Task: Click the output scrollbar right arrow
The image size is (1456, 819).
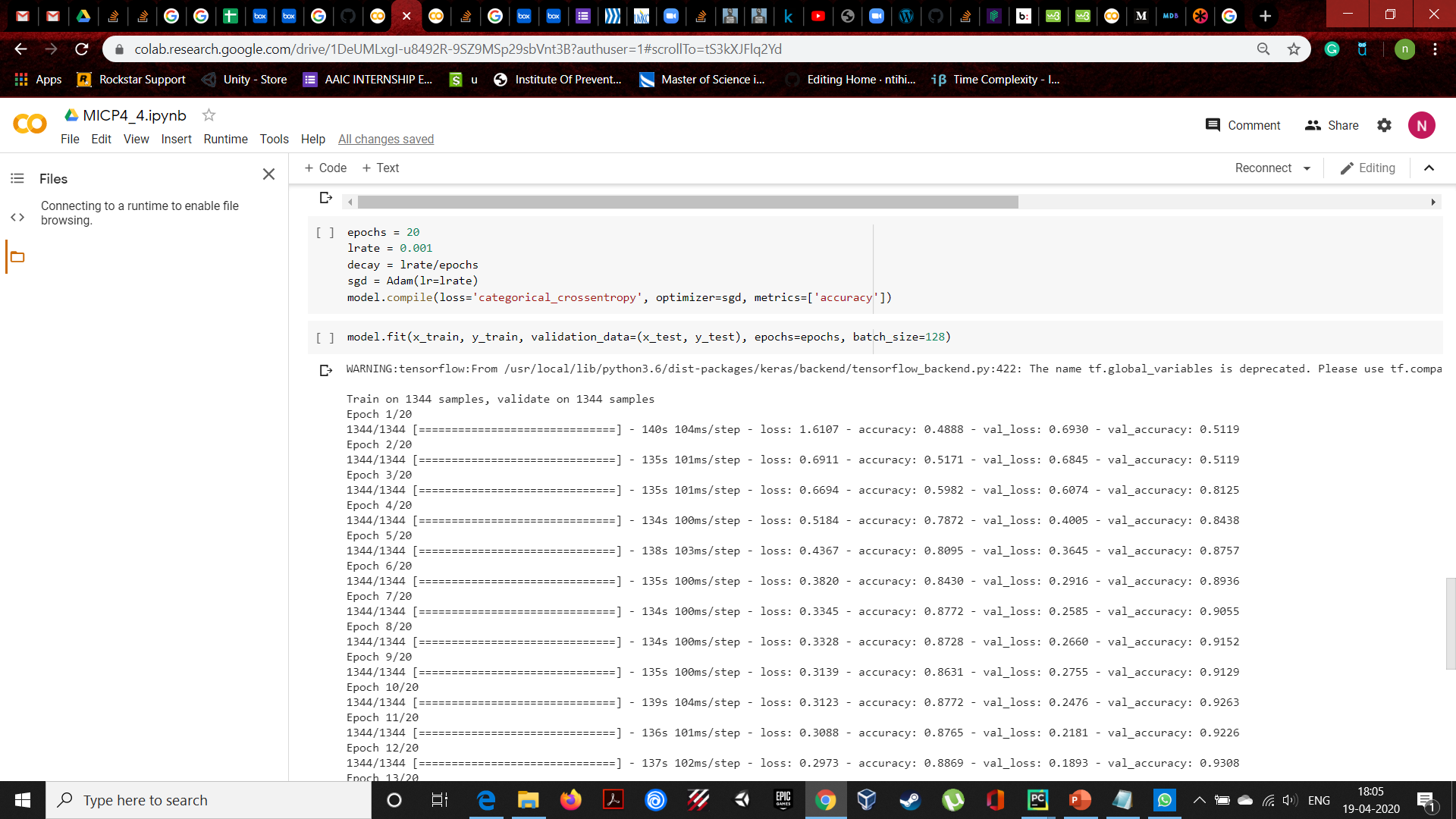Action: tap(1432, 202)
